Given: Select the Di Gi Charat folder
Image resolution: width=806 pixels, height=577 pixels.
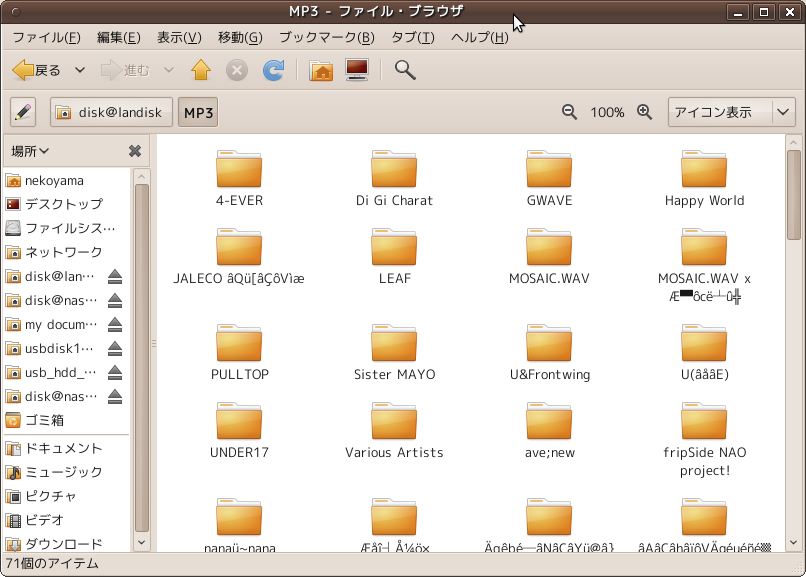Looking at the screenshot, I should click(394, 169).
